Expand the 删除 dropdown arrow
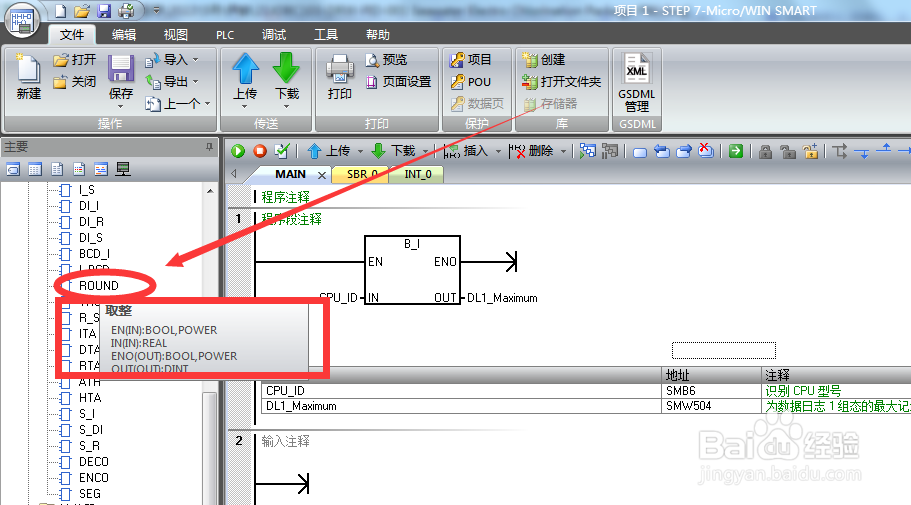Screen dimensions: 911x505 pyautogui.click(x=563, y=151)
